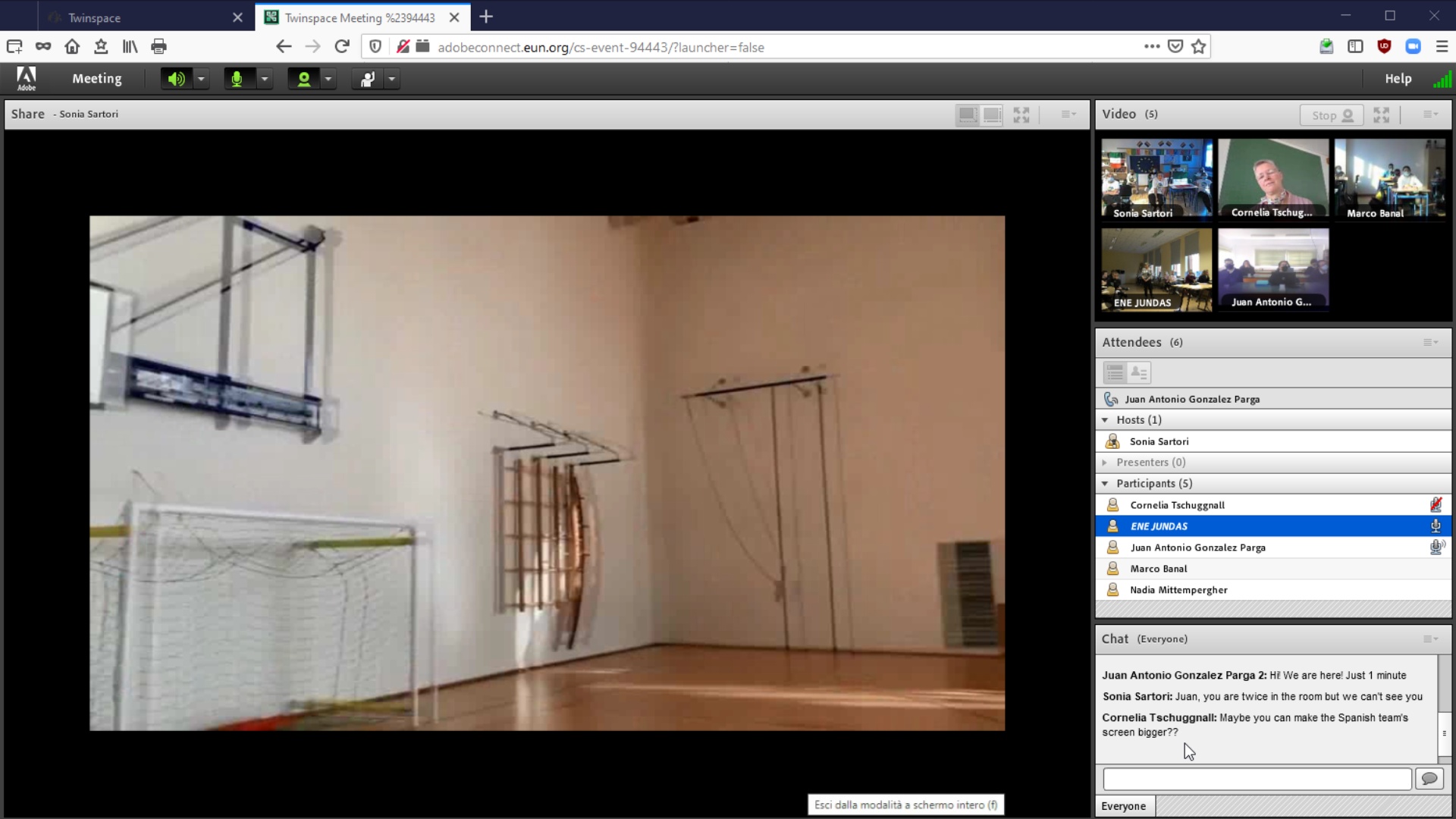Image resolution: width=1456 pixels, height=819 pixels.
Task: Switch attendees to breakout room view icon
Action: [x=1139, y=372]
